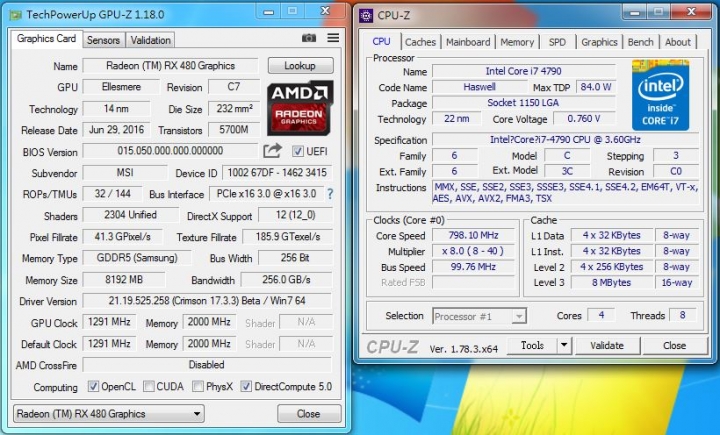Toggle the DirectCompute 5.0 checkbox
Screen dimensions: 720x435
click(246, 386)
